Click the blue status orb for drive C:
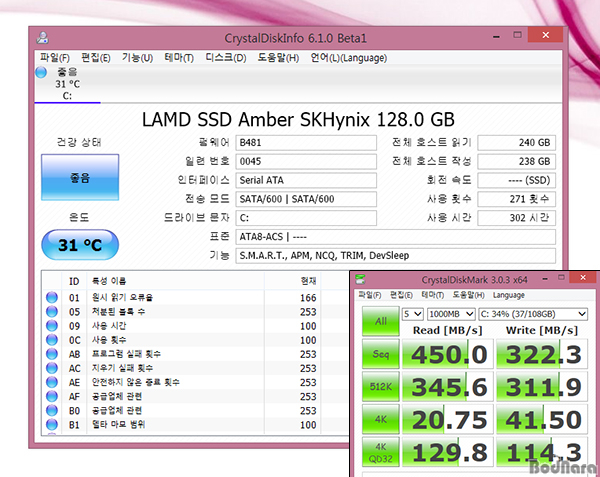The width and height of the screenshot is (600, 477). 41,72
